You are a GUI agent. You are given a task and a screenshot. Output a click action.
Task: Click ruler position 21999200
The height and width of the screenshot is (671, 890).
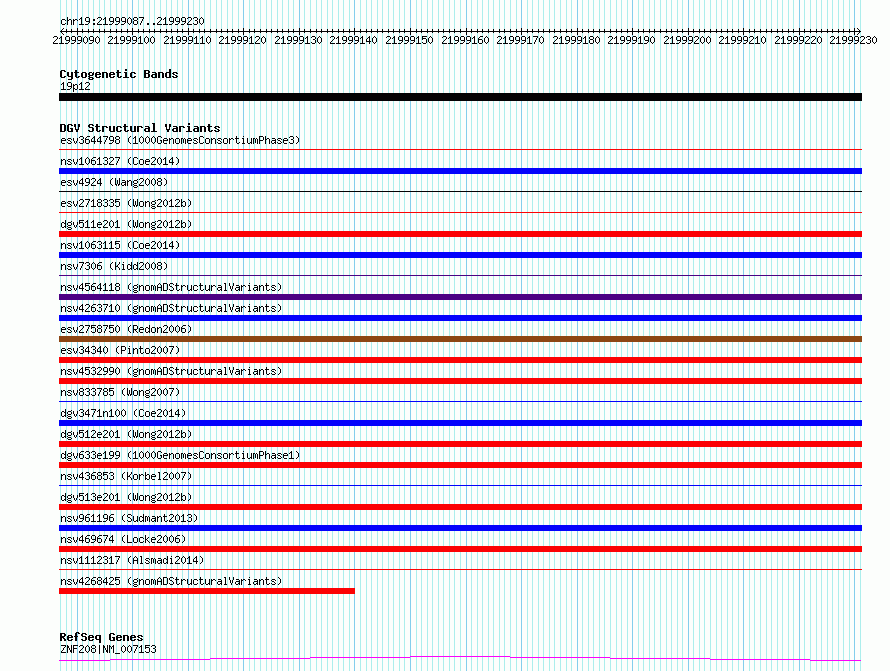[687, 40]
